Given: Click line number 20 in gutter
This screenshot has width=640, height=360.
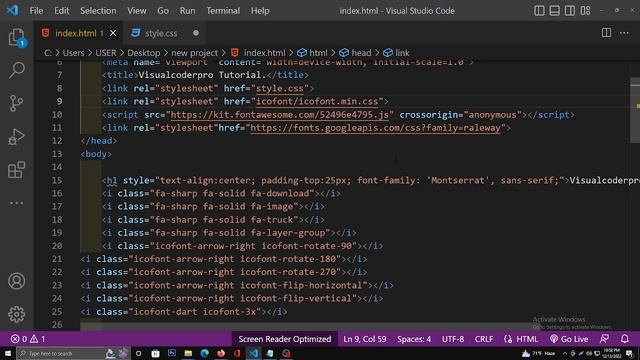Looking at the screenshot, I should coord(57,246).
